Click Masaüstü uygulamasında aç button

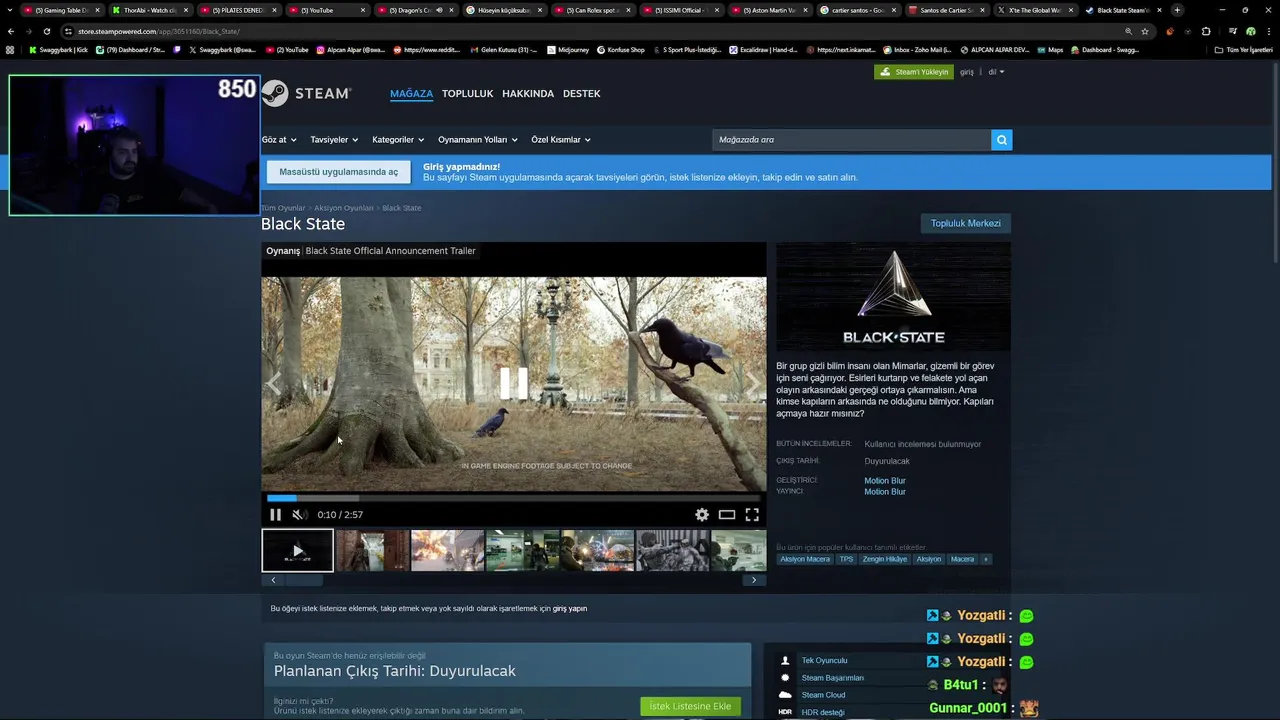[338, 172]
